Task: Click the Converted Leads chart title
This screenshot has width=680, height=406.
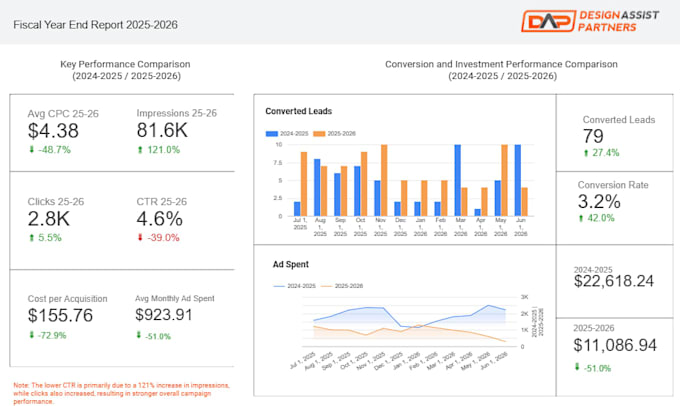Action: point(298,111)
